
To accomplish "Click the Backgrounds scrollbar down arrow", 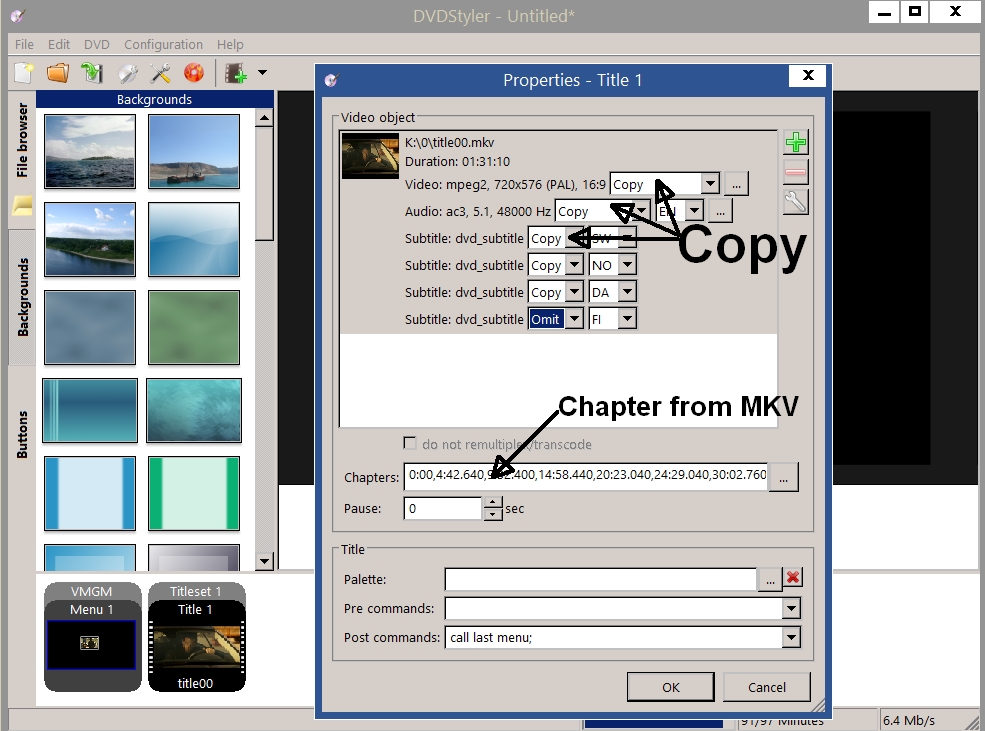I will pyautogui.click(x=264, y=561).
